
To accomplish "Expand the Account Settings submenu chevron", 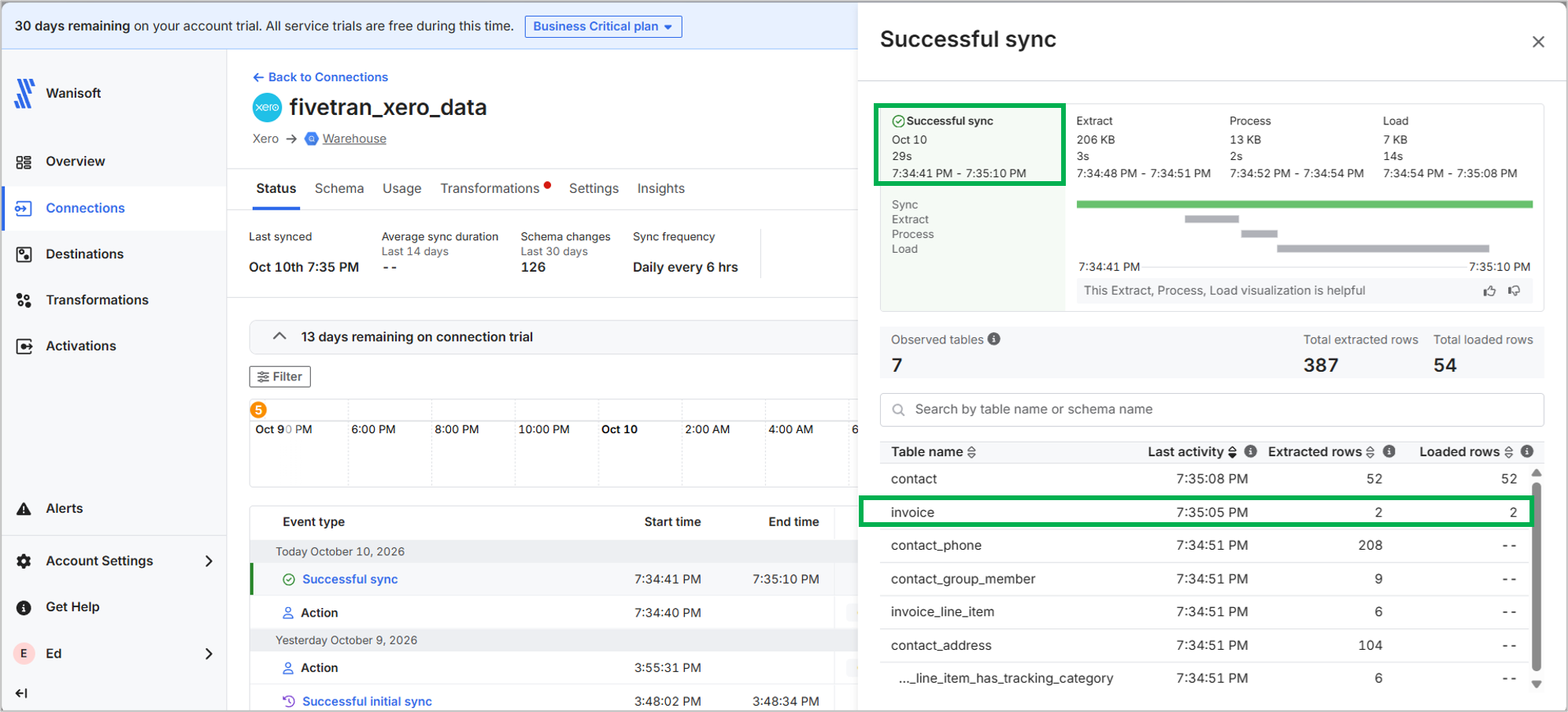I will tap(209, 561).
